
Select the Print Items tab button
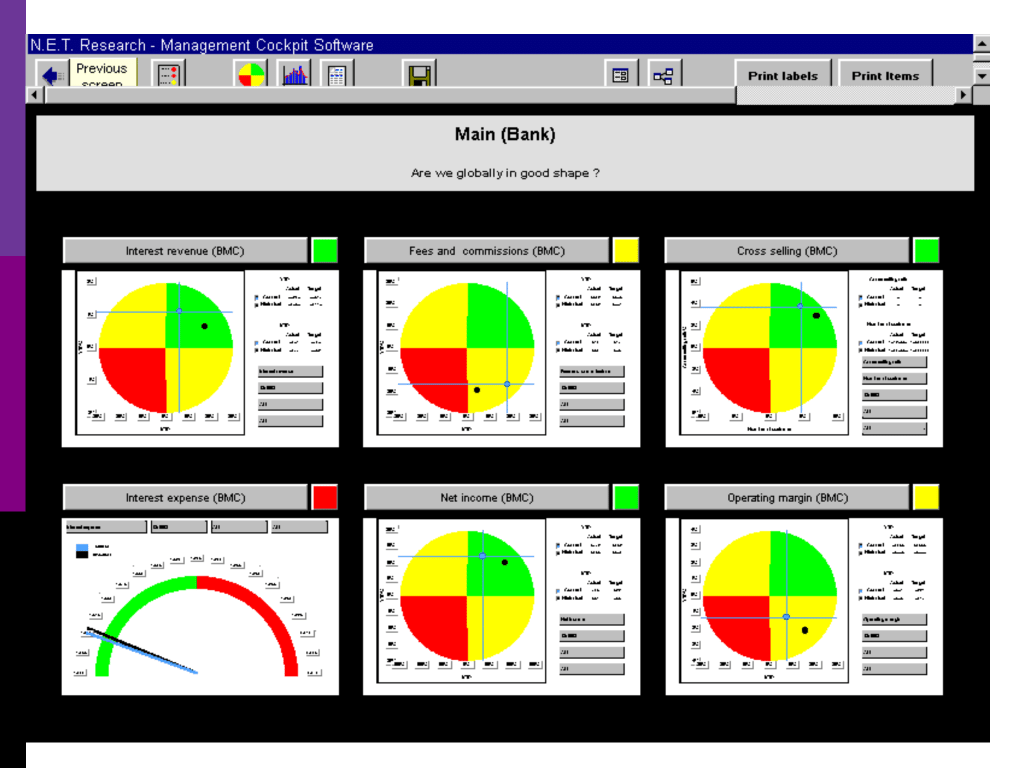(x=884, y=75)
